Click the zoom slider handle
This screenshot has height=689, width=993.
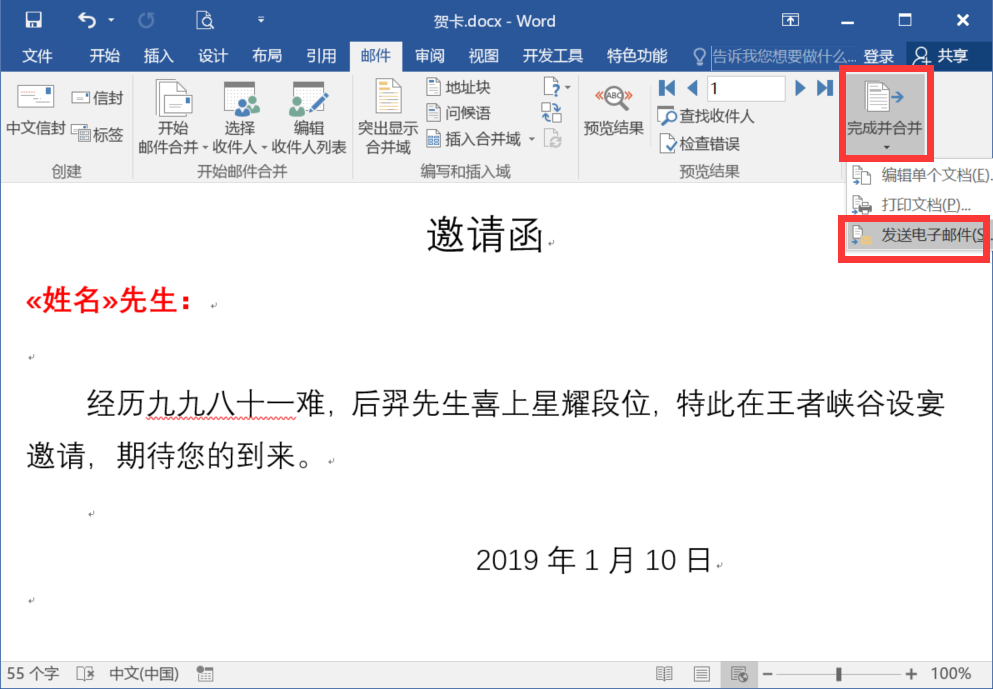tap(838, 673)
